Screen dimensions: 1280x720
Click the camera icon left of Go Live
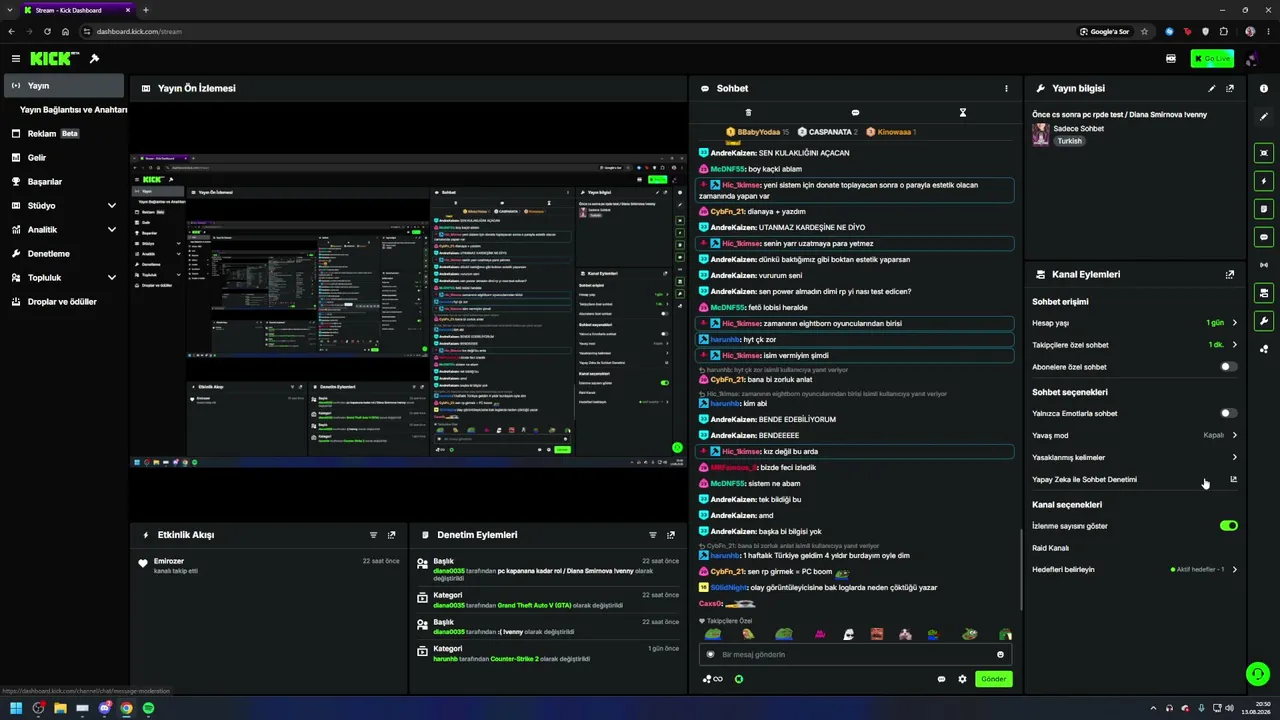point(1171,59)
